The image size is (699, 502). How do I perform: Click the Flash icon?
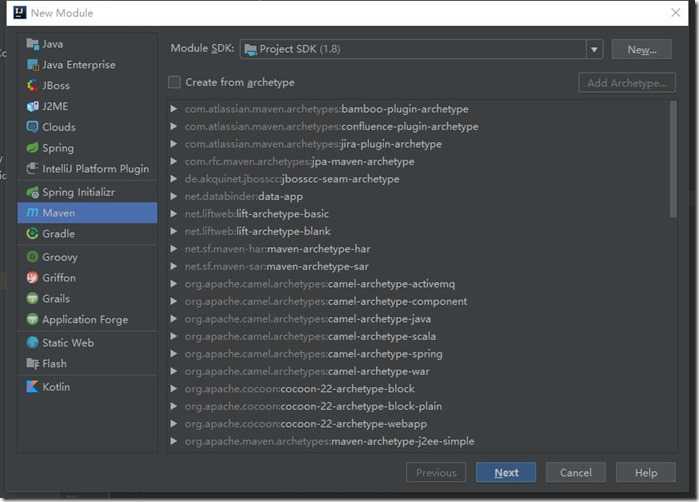coord(33,363)
